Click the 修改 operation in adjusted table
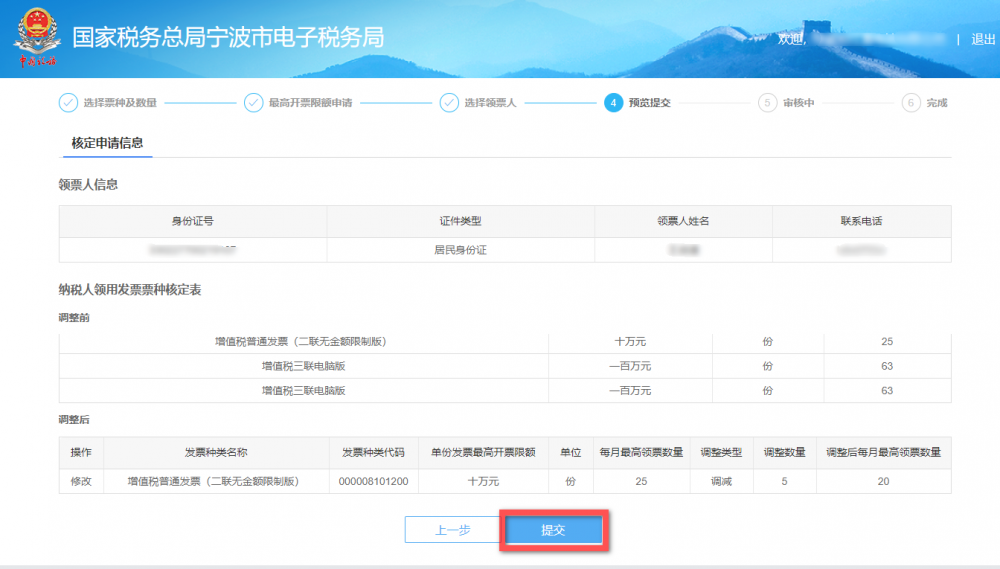The height and width of the screenshot is (569, 1000). [81, 481]
